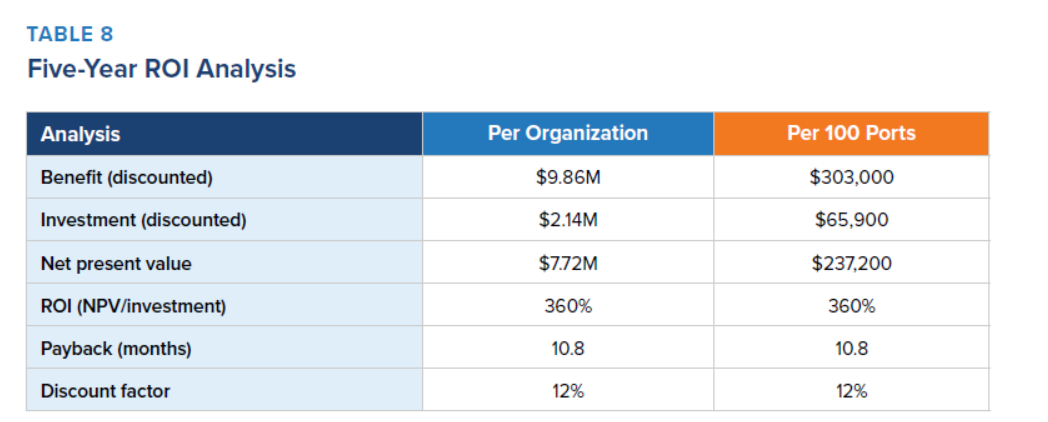Click the Investment (discounted) row label
1048x422 pixels.
coord(143,220)
